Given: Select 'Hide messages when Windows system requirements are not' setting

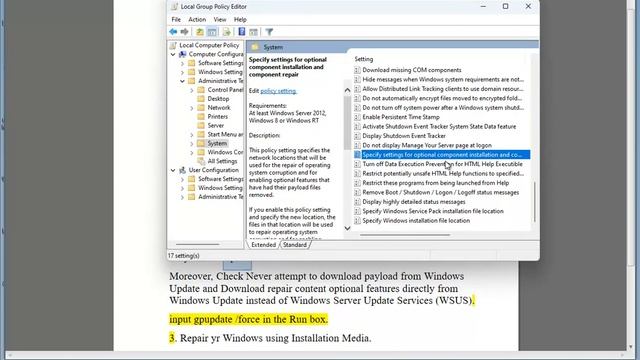Looking at the screenshot, I should click(443, 79).
